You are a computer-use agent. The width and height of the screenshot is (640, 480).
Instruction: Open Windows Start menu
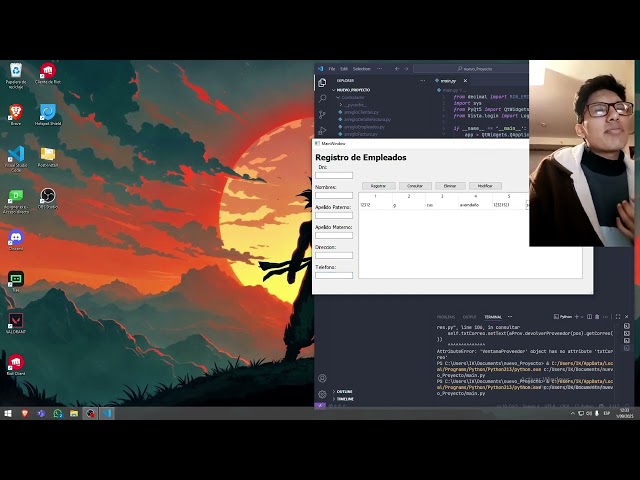[x=8, y=413]
